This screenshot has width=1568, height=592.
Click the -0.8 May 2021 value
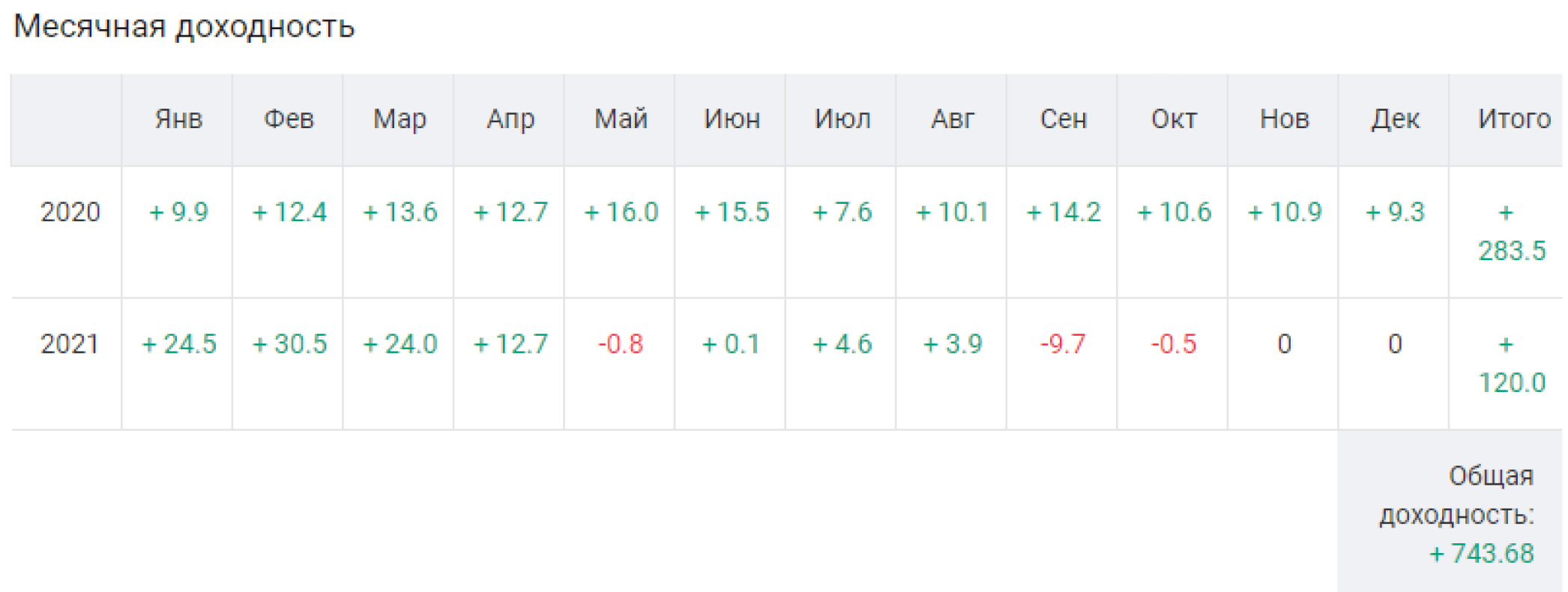(x=620, y=344)
